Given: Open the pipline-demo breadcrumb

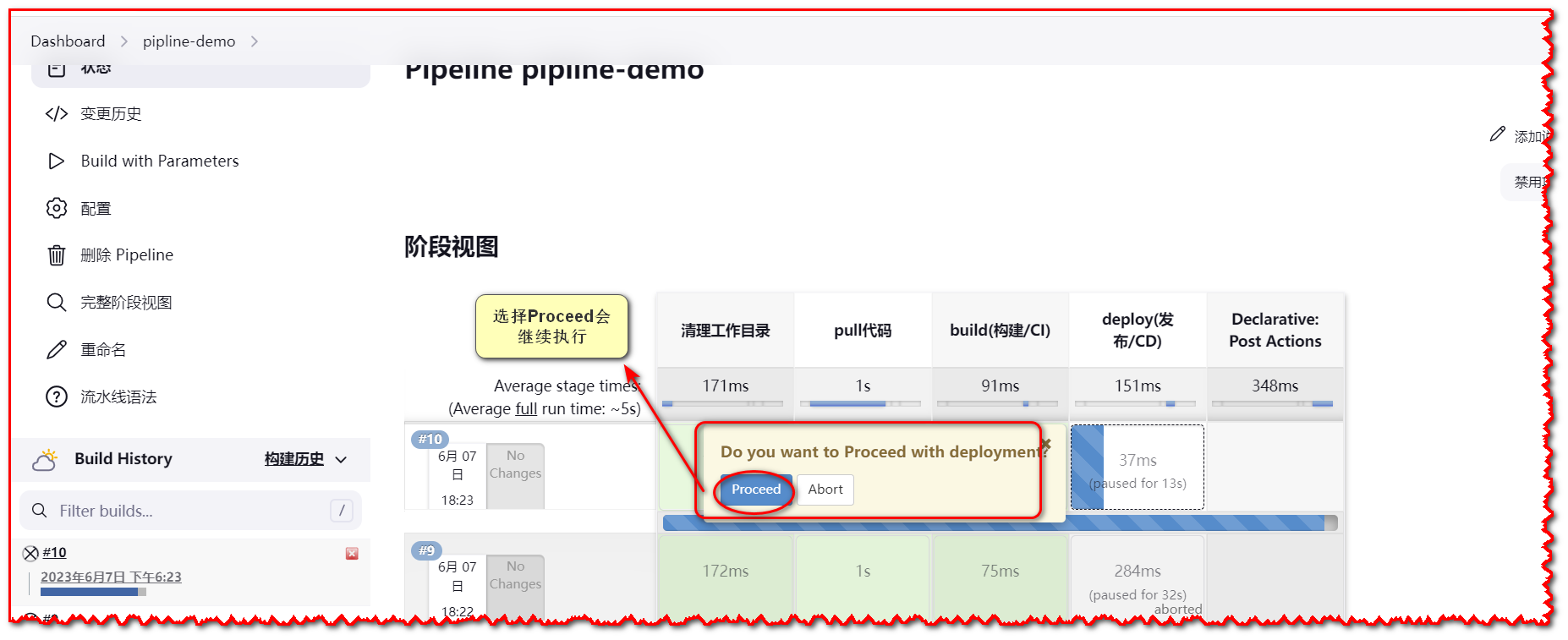Looking at the screenshot, I should [x=189, y=41].
